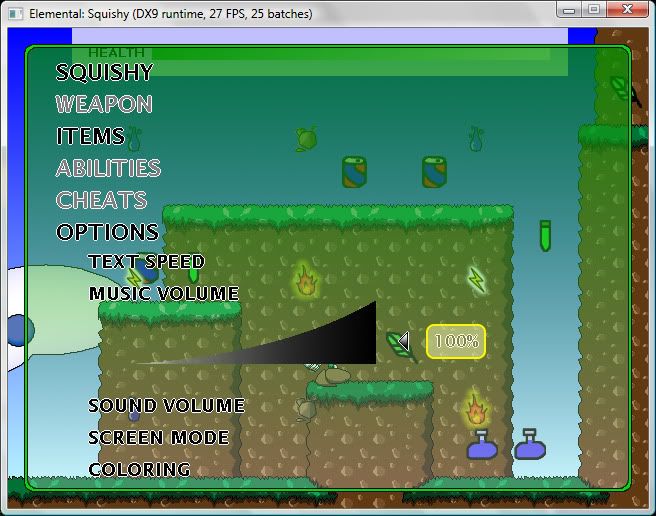Select the WEAPON menu entry
This screenshot has width=656, height=516.
pyautogui.click(x=104, y=104)
